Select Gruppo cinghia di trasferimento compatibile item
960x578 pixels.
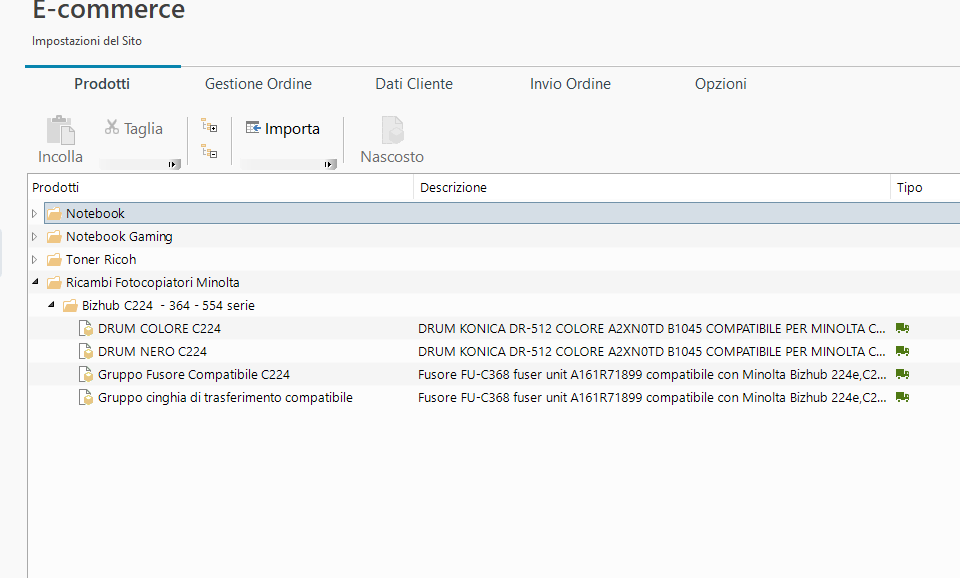point(225,397)
